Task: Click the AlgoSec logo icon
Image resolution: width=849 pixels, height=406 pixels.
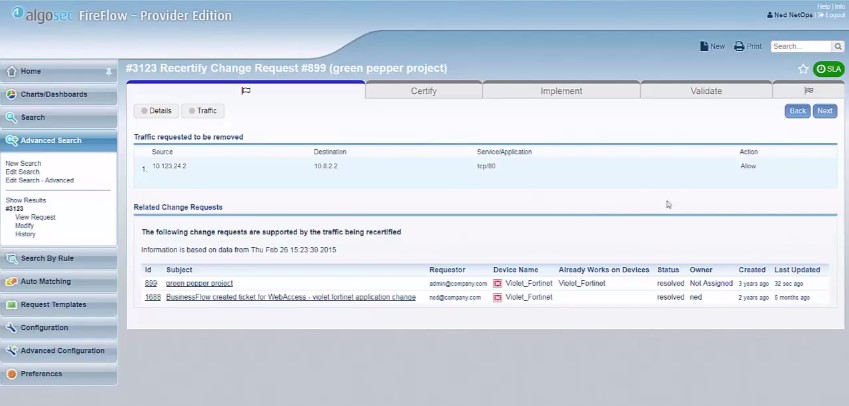Action: pos(17,12)
